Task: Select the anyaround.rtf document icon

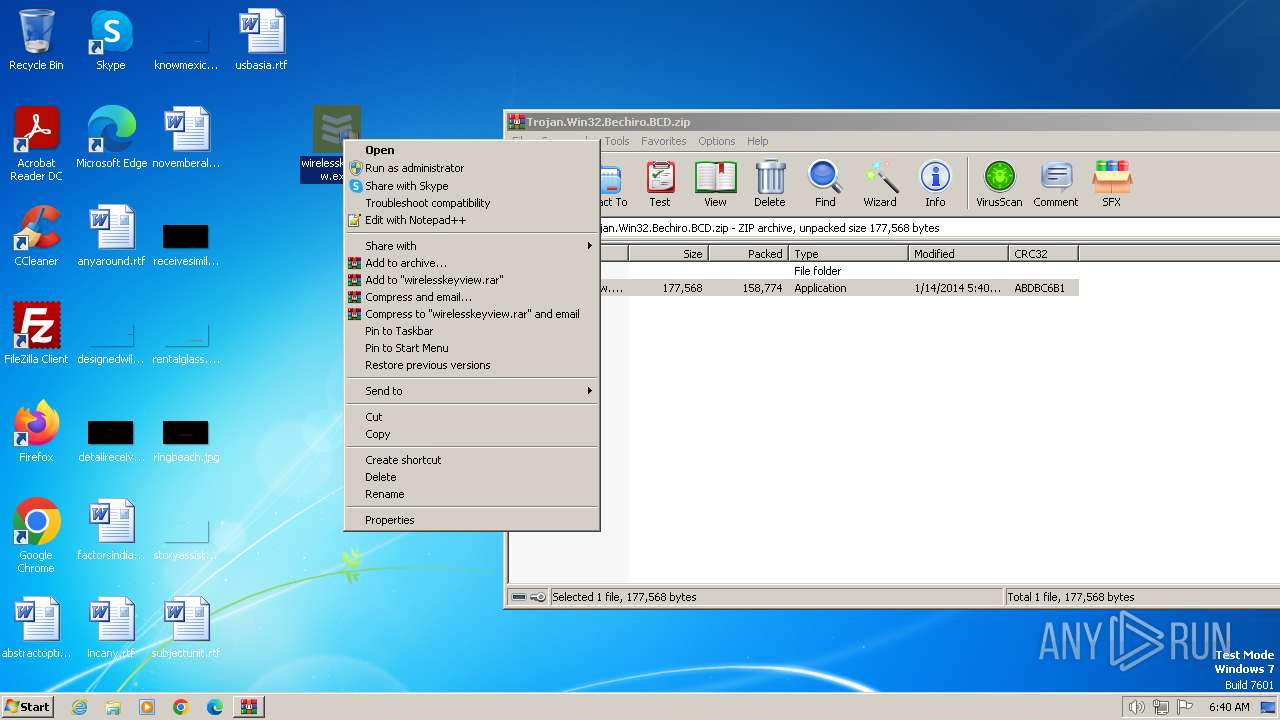Action: click(111, 236)
